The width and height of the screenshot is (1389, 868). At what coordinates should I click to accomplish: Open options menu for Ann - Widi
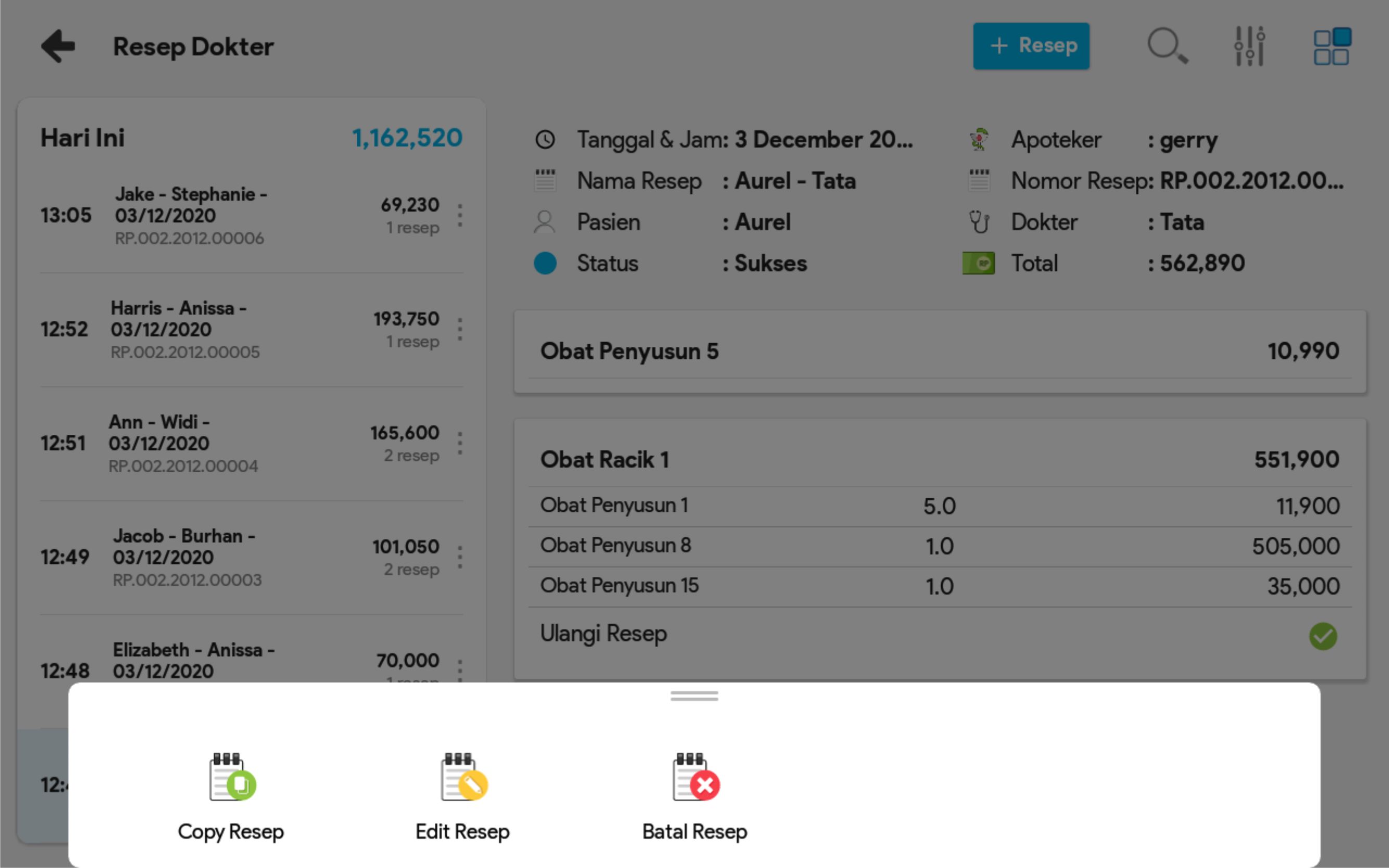(x=460, y=443)
